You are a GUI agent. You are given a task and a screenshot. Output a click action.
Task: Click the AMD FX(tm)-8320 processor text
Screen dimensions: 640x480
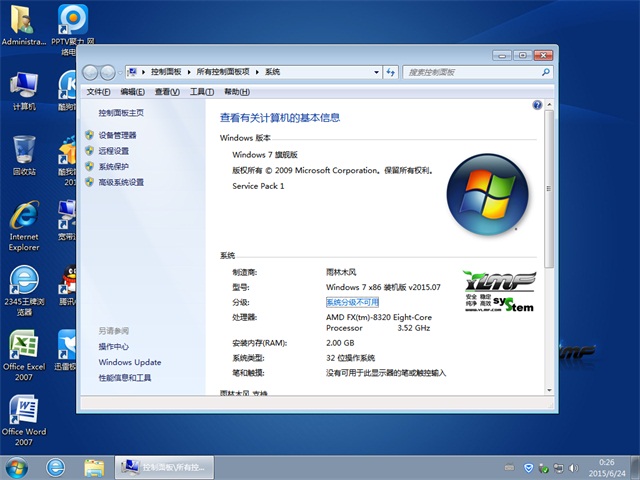click(x=379, y=322)
